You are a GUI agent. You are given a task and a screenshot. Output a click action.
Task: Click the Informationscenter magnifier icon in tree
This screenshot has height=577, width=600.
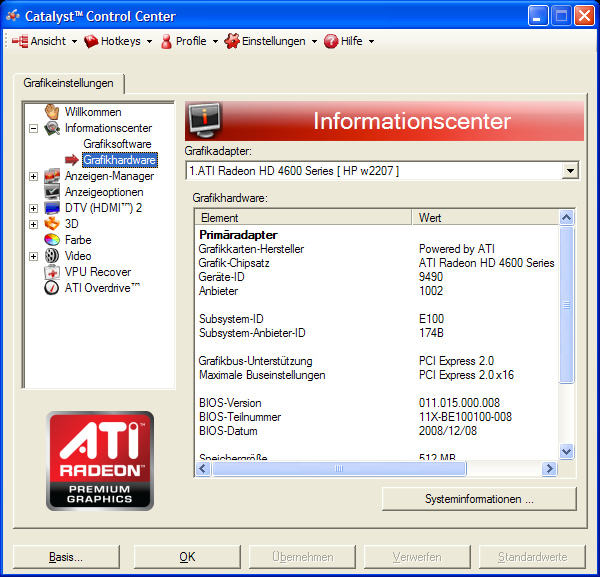52,128
